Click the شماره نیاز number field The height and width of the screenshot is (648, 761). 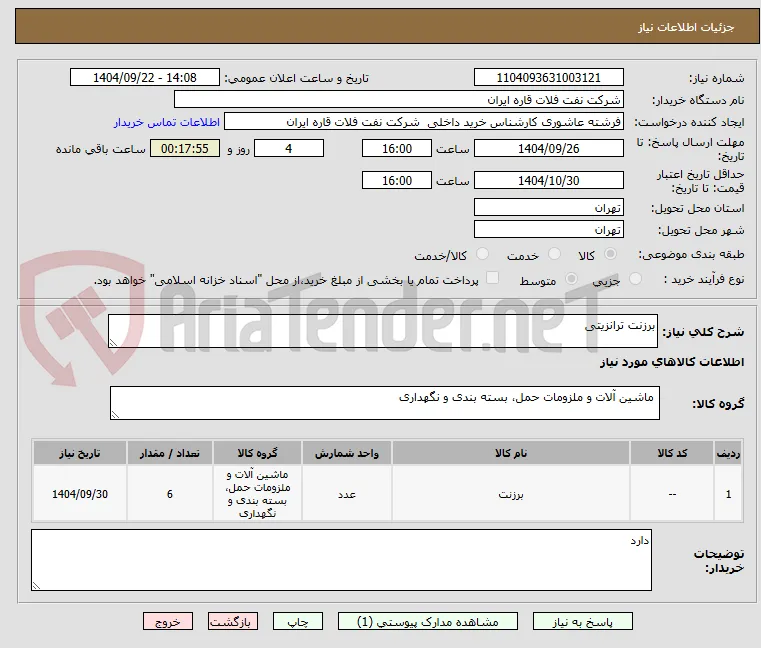click(548, 78)
